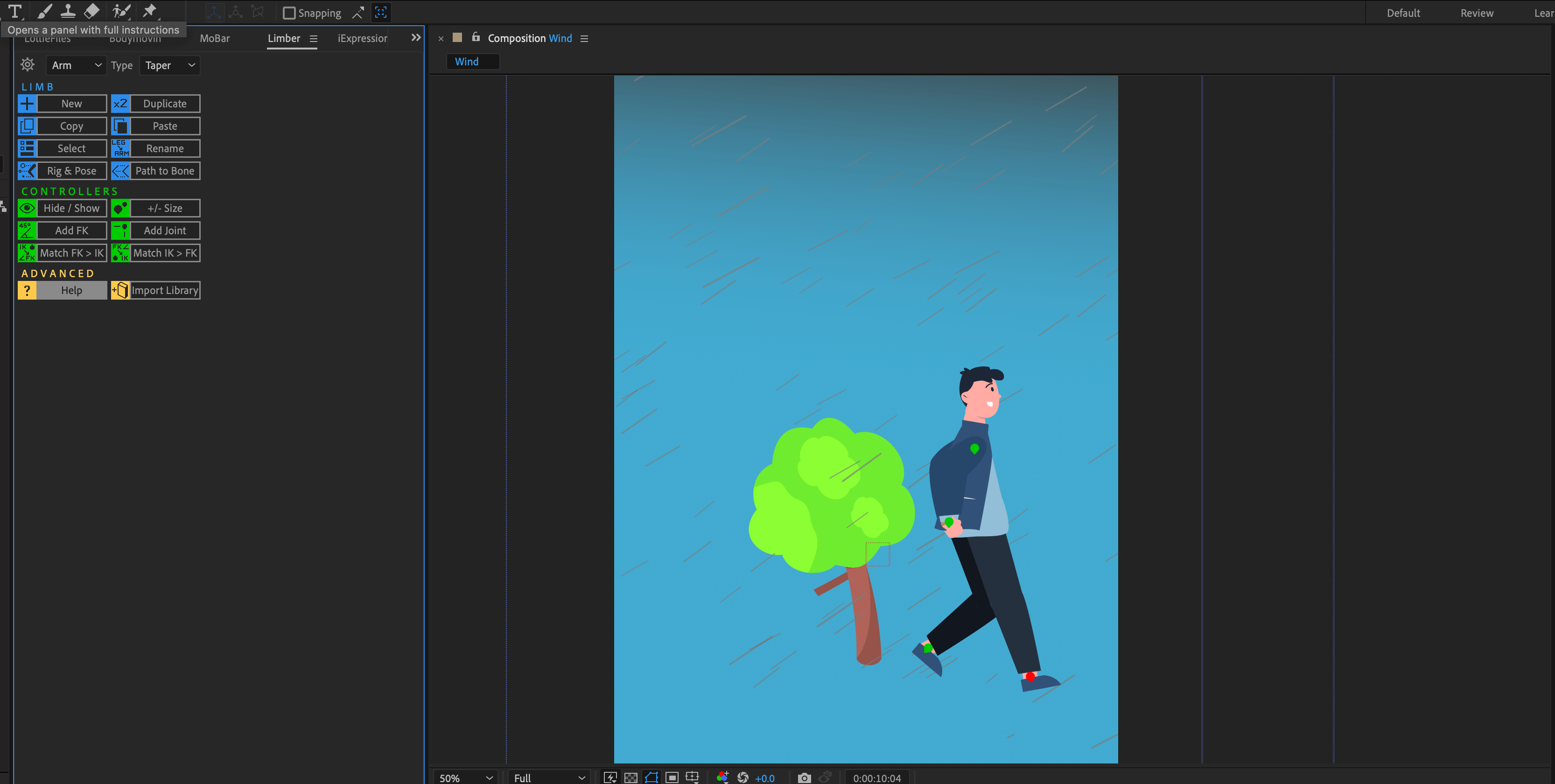The image size is (1555, 784).
Task: Switch to the MoBar tab
Action: [214, 38]
